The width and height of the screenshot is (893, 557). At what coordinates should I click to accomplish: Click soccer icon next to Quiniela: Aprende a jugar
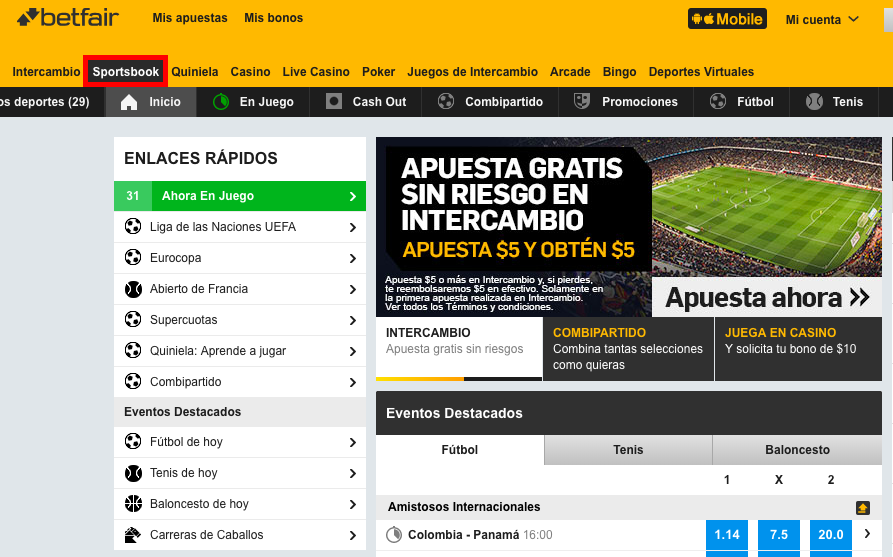133,350
